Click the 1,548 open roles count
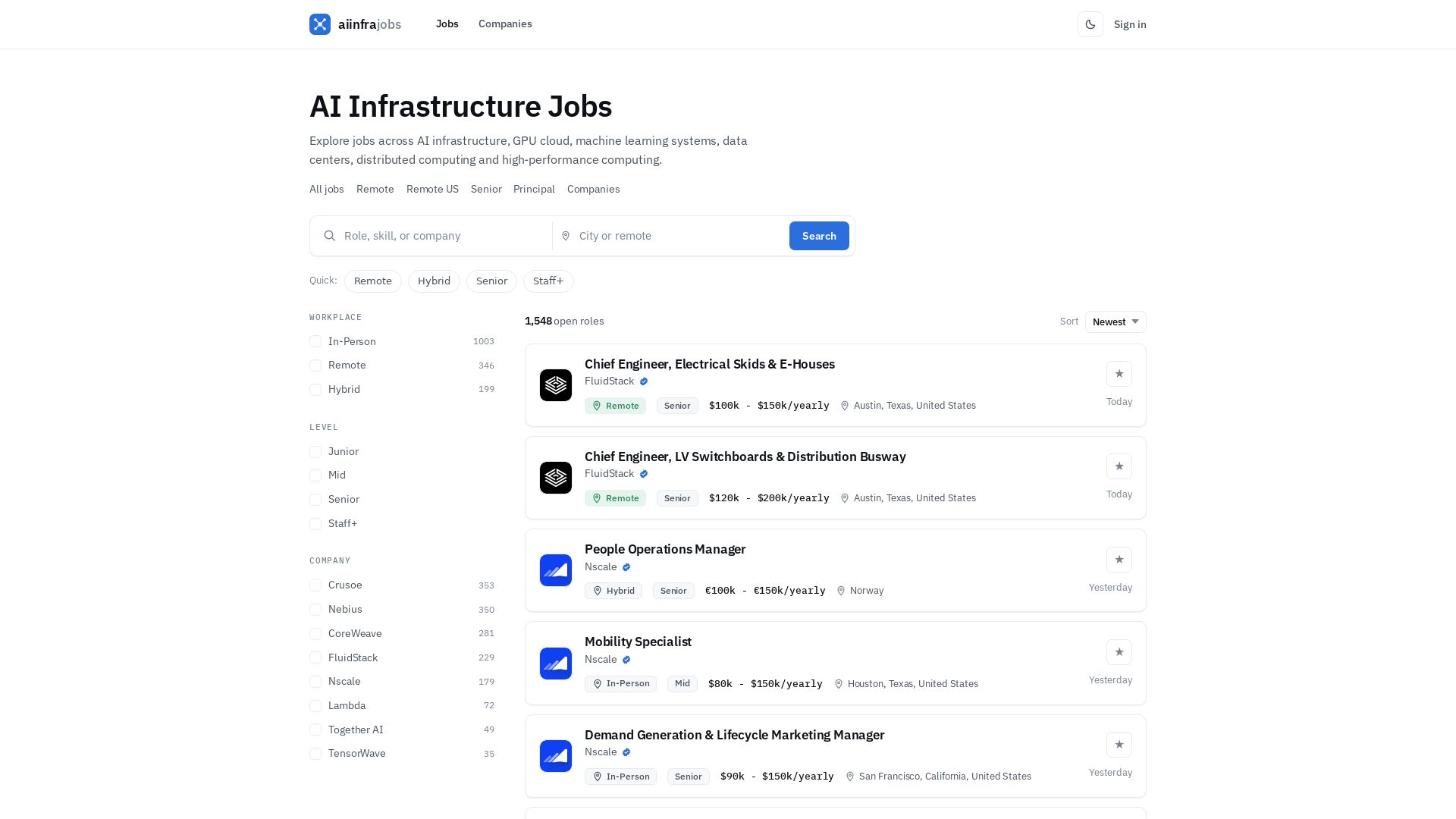Screen dimensions: 1456x819 click(x=564, y=322)
